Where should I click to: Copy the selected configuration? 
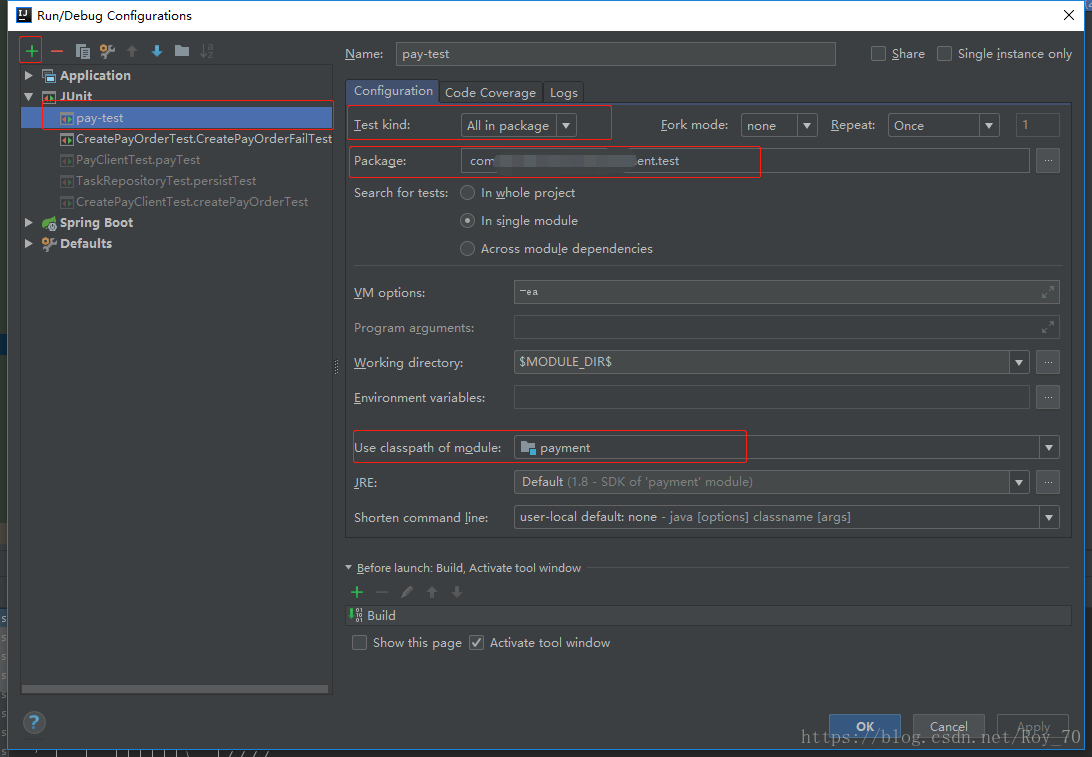82,51
